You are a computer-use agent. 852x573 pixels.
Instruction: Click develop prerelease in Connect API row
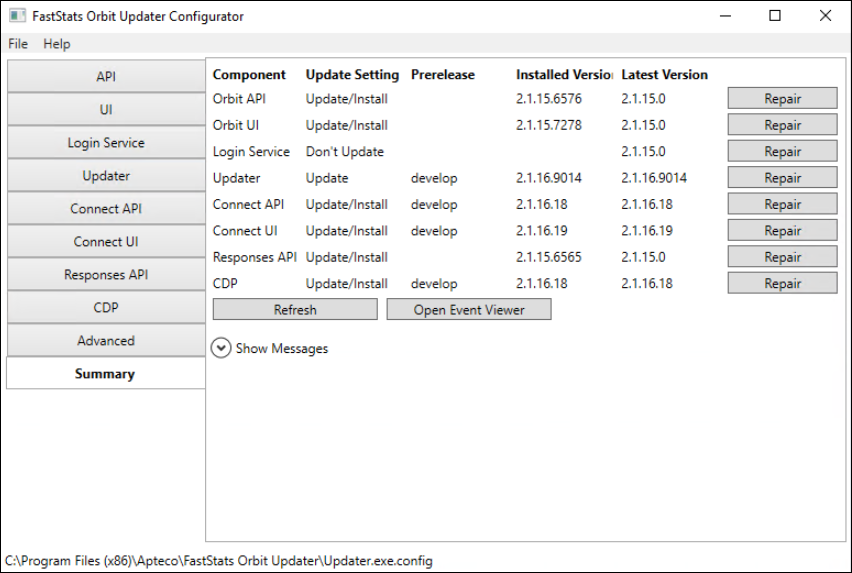[x=434, y=205]
